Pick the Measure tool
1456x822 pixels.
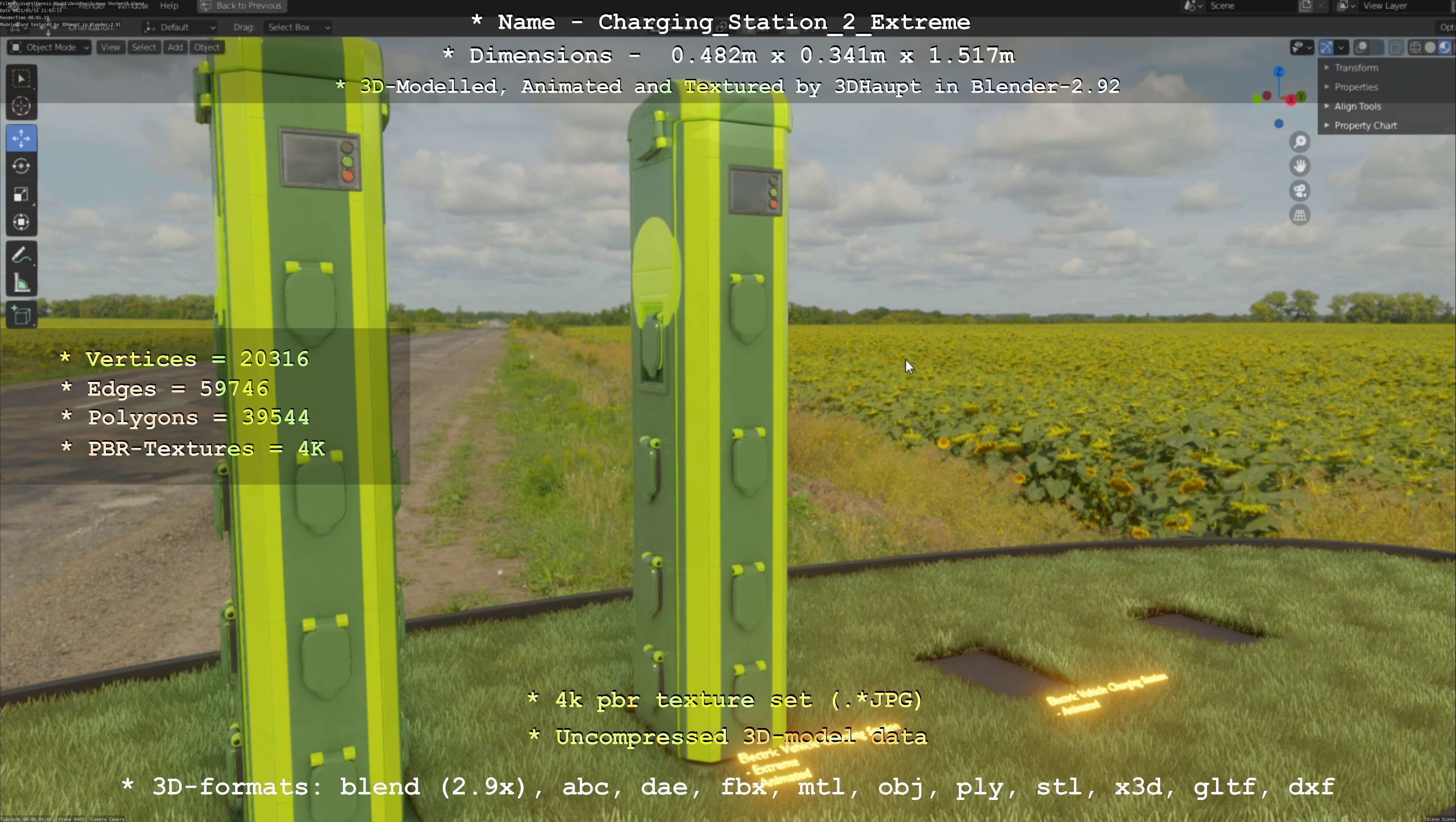click(21, 283)
